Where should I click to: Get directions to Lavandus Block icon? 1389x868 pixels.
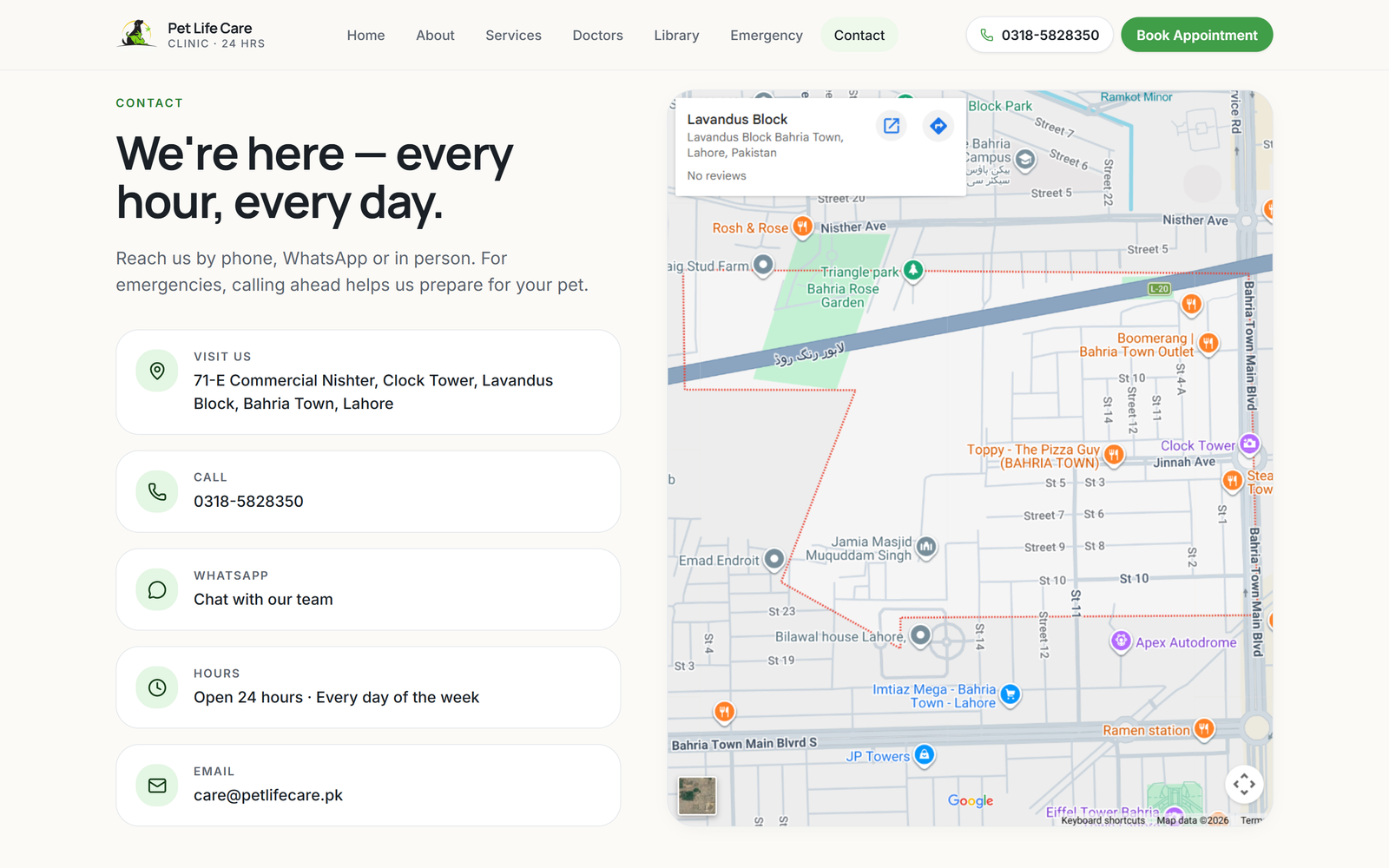(938, 126)
